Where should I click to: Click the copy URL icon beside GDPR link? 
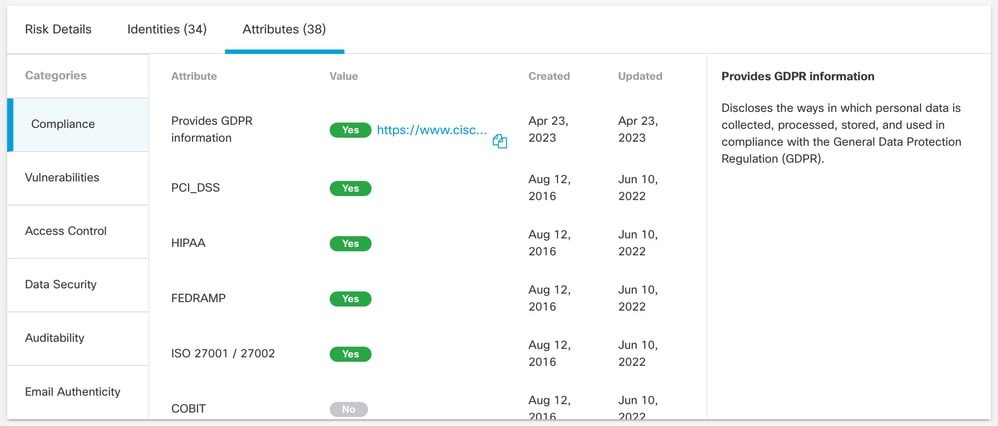coord(500,142)
